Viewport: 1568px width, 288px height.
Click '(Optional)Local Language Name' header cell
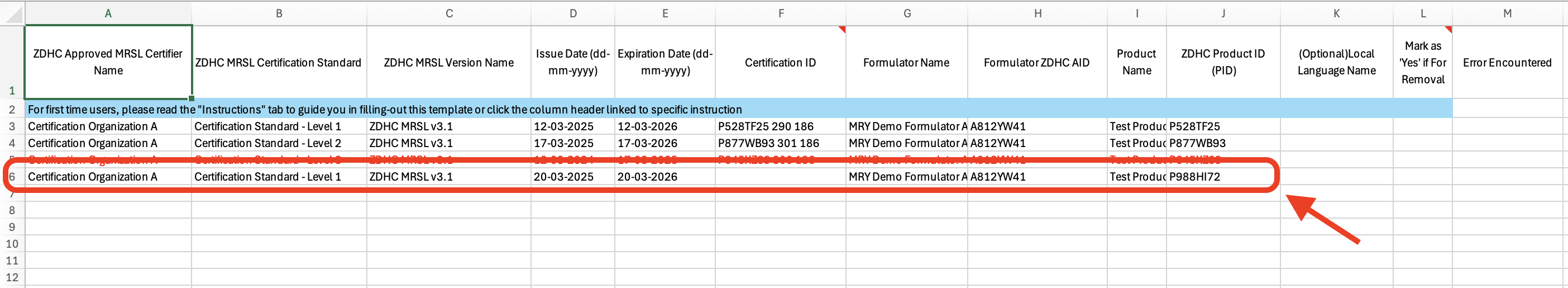coord(1336,62)
